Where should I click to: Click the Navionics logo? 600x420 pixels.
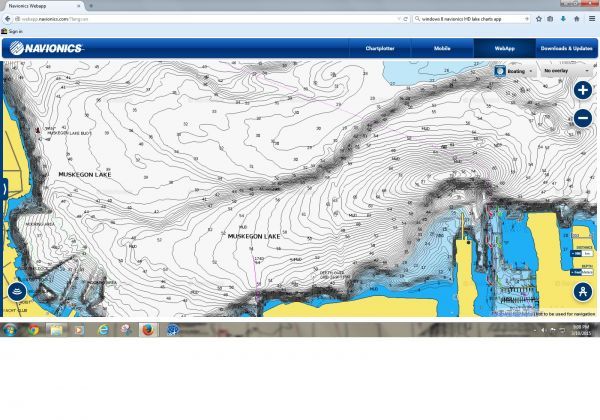[44, 48]
